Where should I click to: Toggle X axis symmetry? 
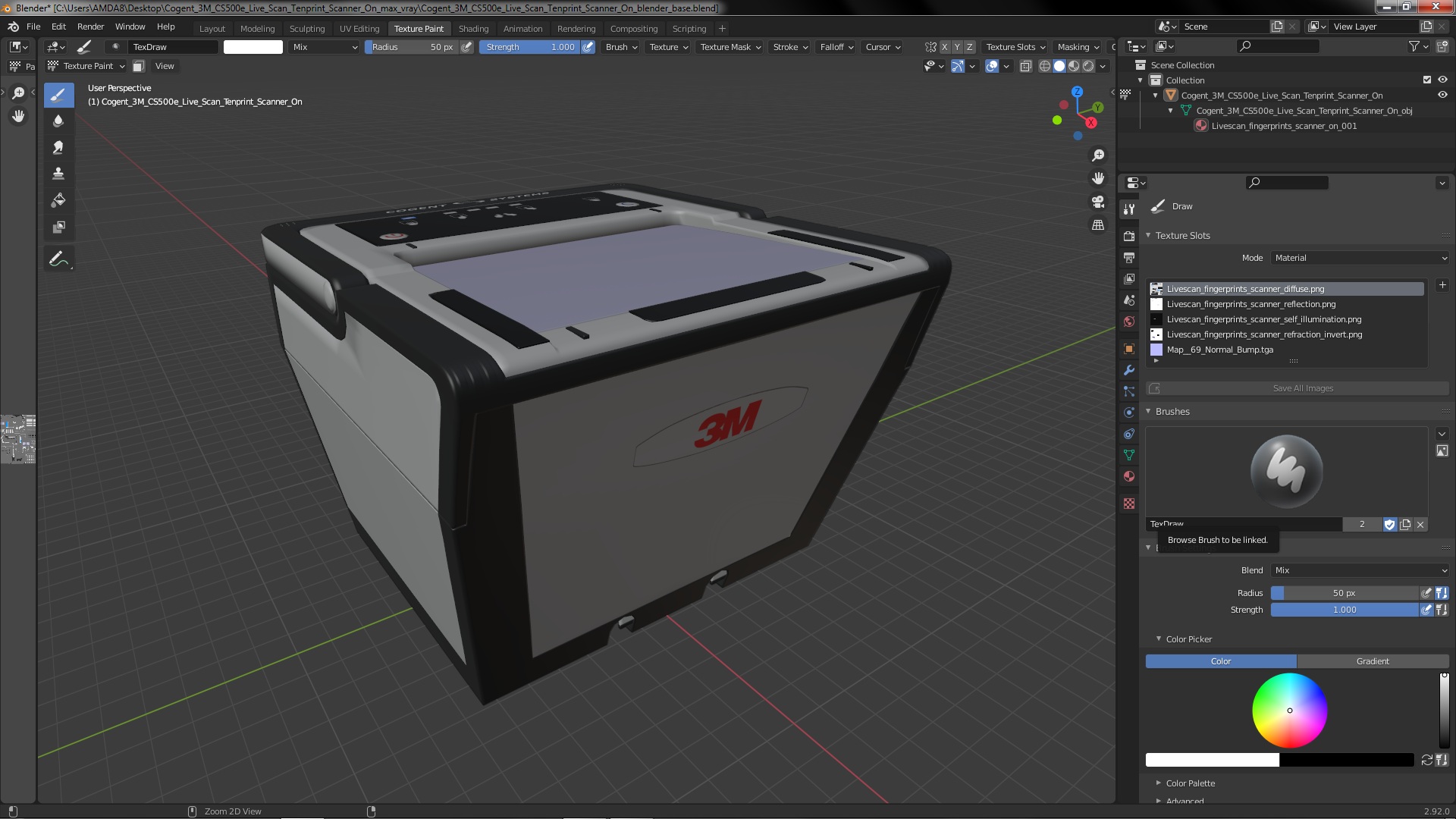pyautogui.click(x=945, y=47)
